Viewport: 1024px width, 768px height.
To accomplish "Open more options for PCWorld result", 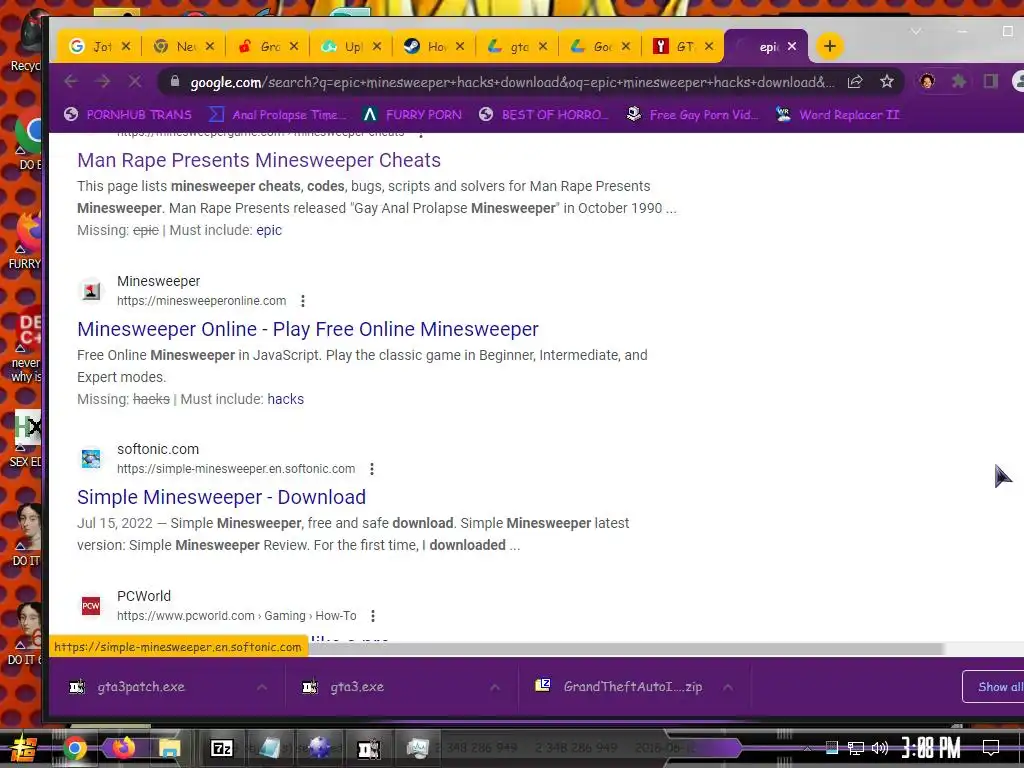I will point(373,616).
